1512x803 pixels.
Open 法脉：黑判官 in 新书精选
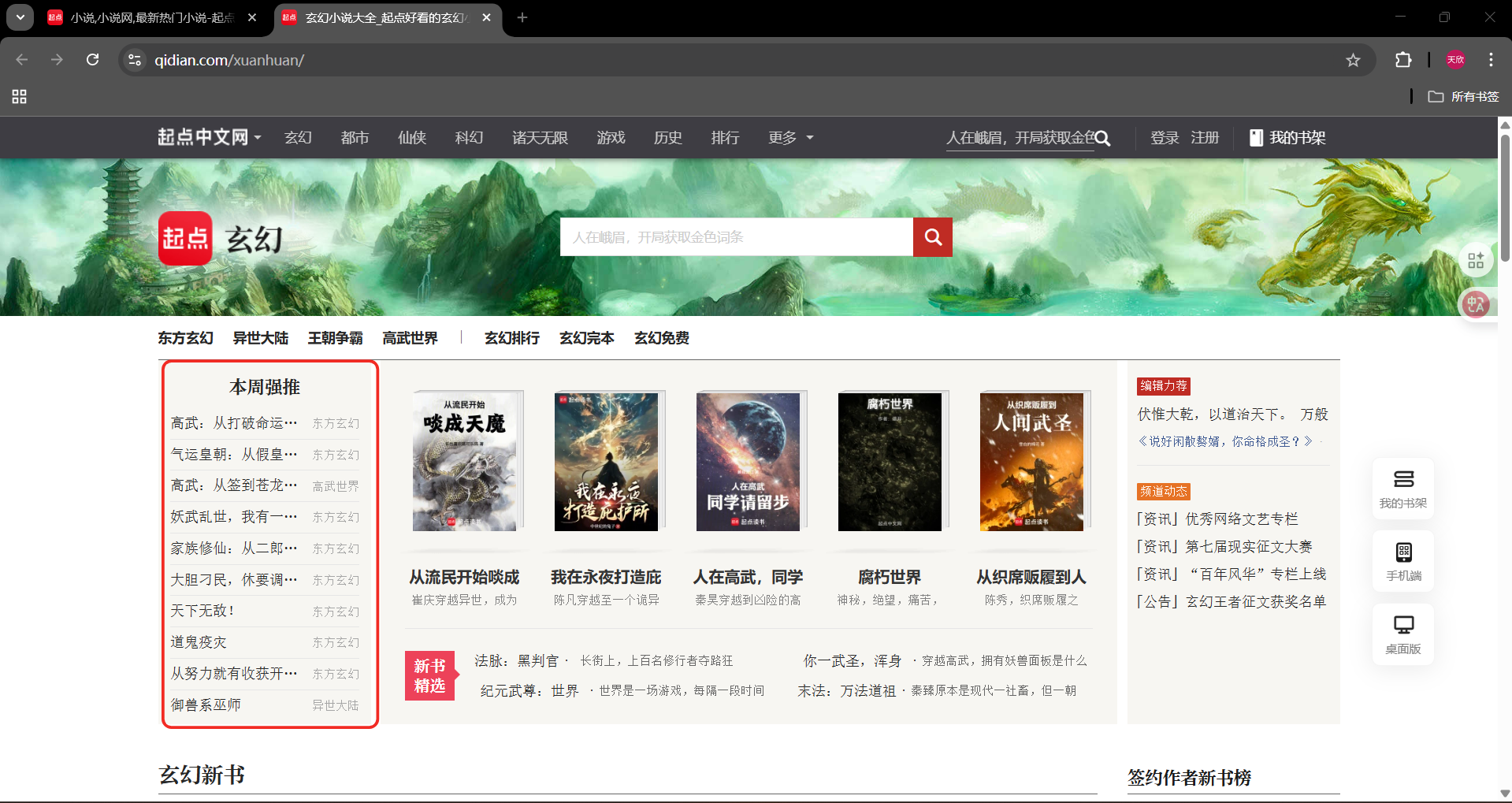coord(516,660)
